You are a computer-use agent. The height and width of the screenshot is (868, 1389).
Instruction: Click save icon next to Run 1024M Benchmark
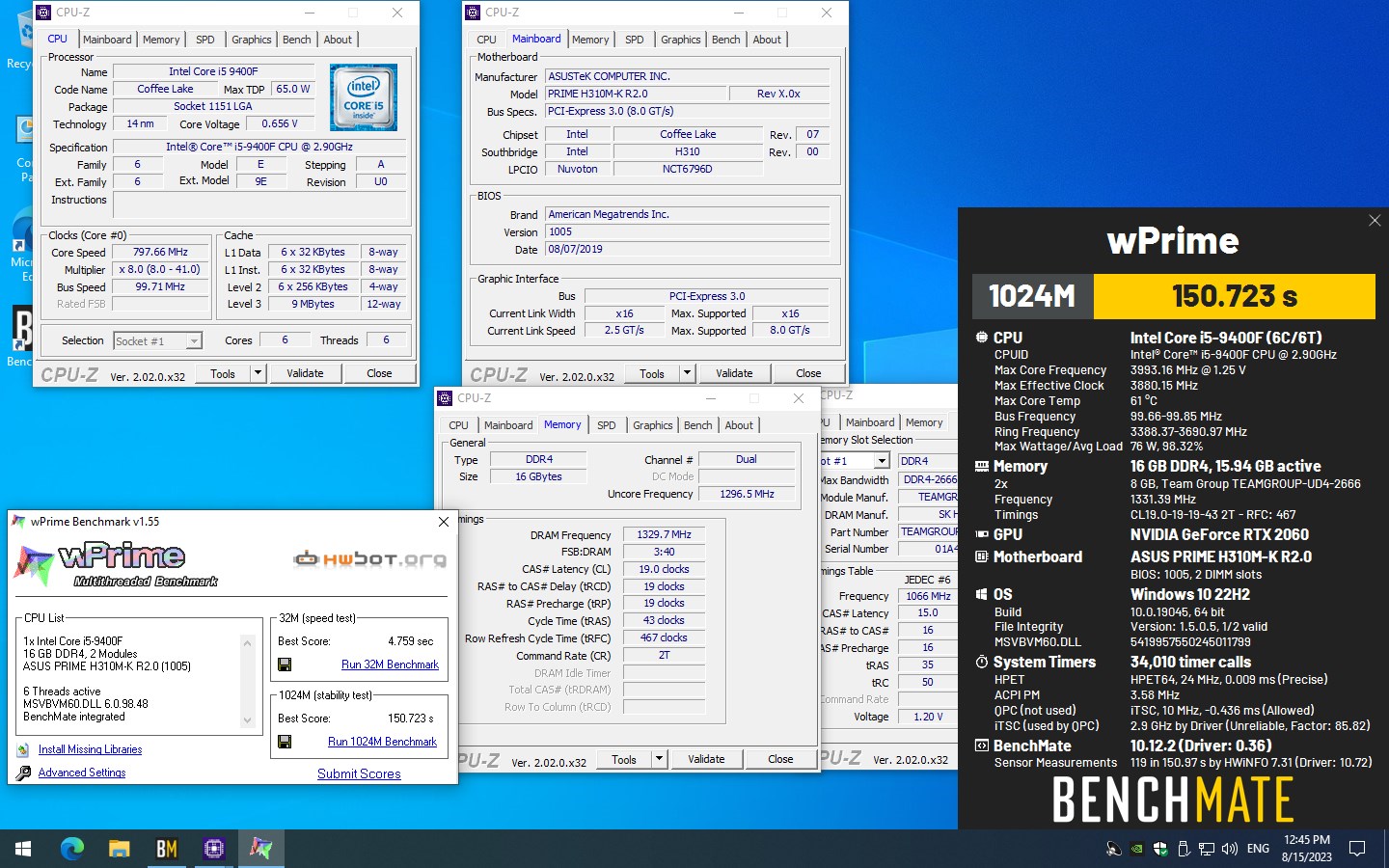pos(285,742)
